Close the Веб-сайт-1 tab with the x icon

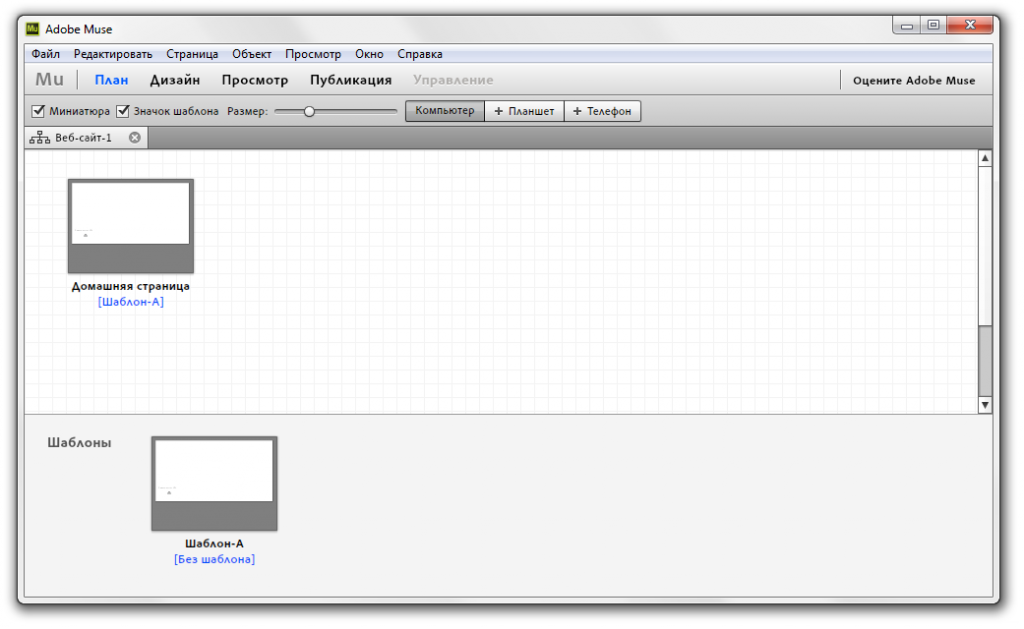pyautogui.click(x=134, y=138)
